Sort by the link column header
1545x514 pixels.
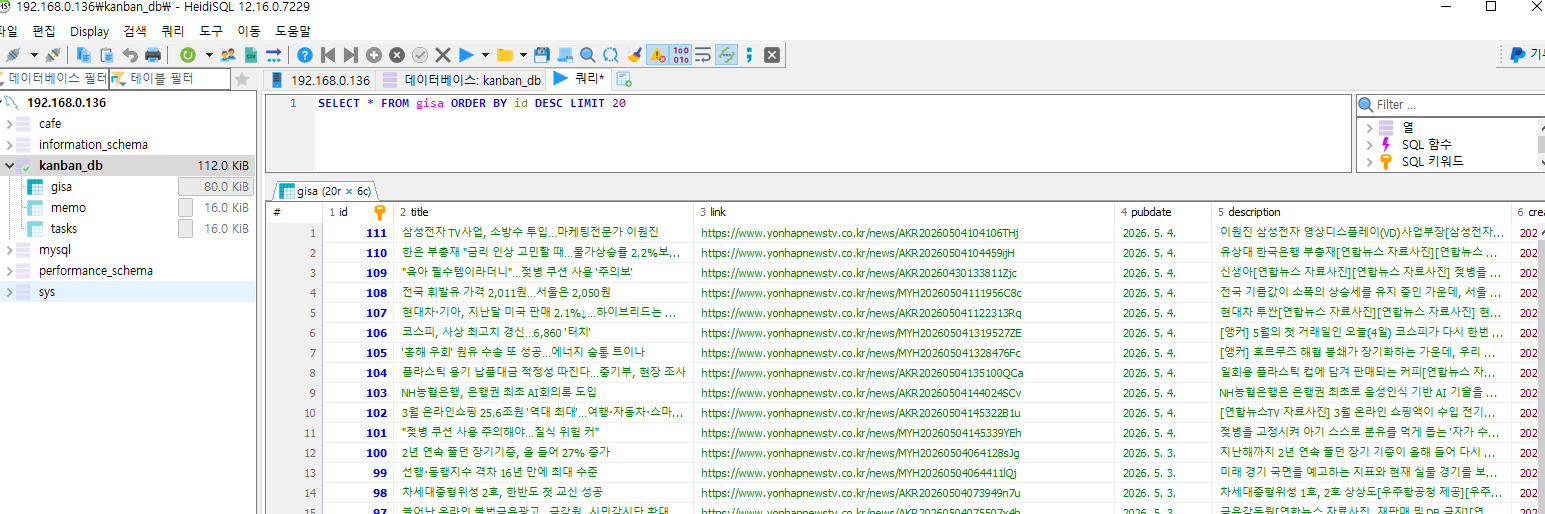[x=905, y=212]
